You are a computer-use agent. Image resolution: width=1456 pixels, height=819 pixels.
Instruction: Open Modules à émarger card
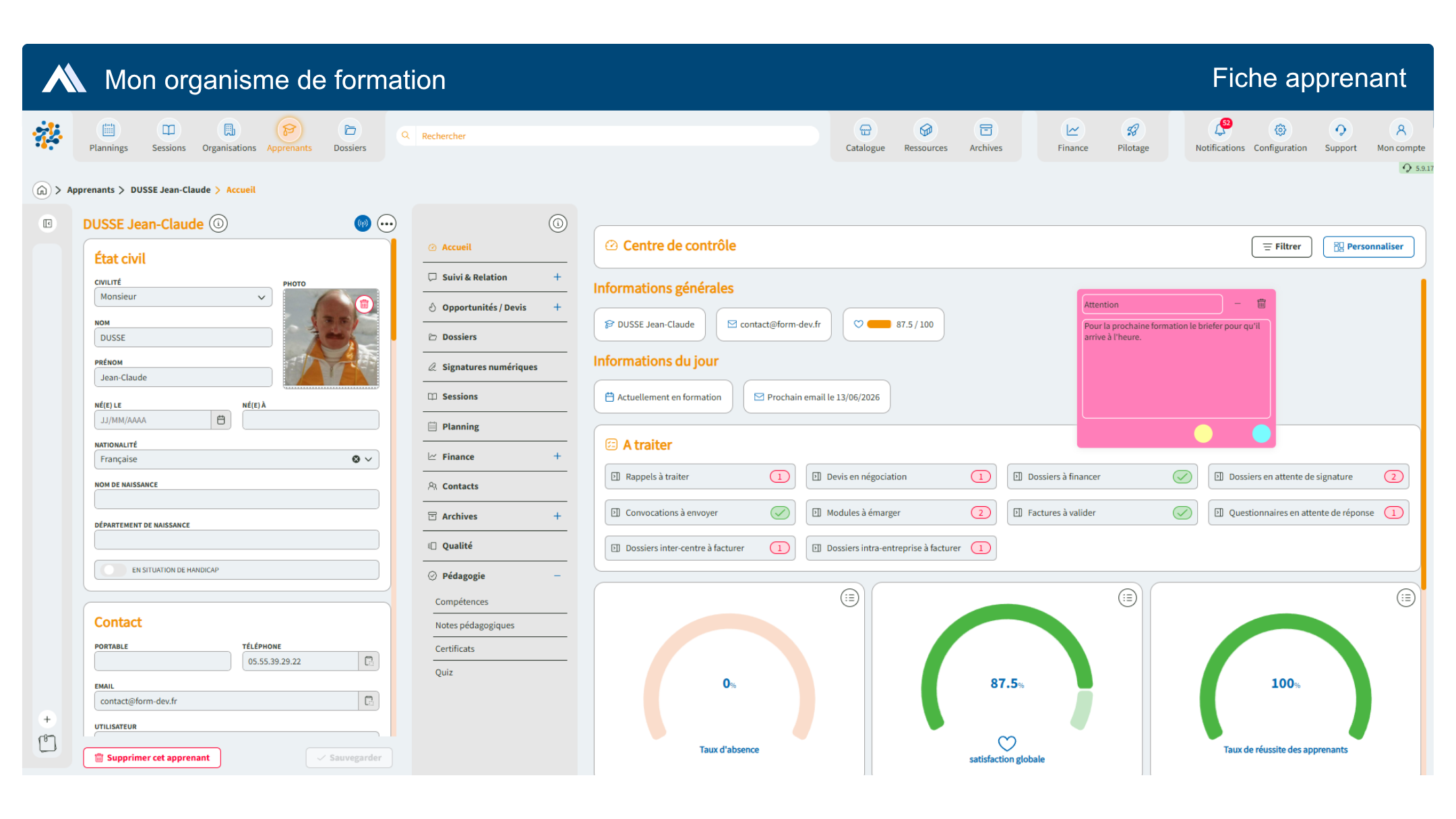901,513
